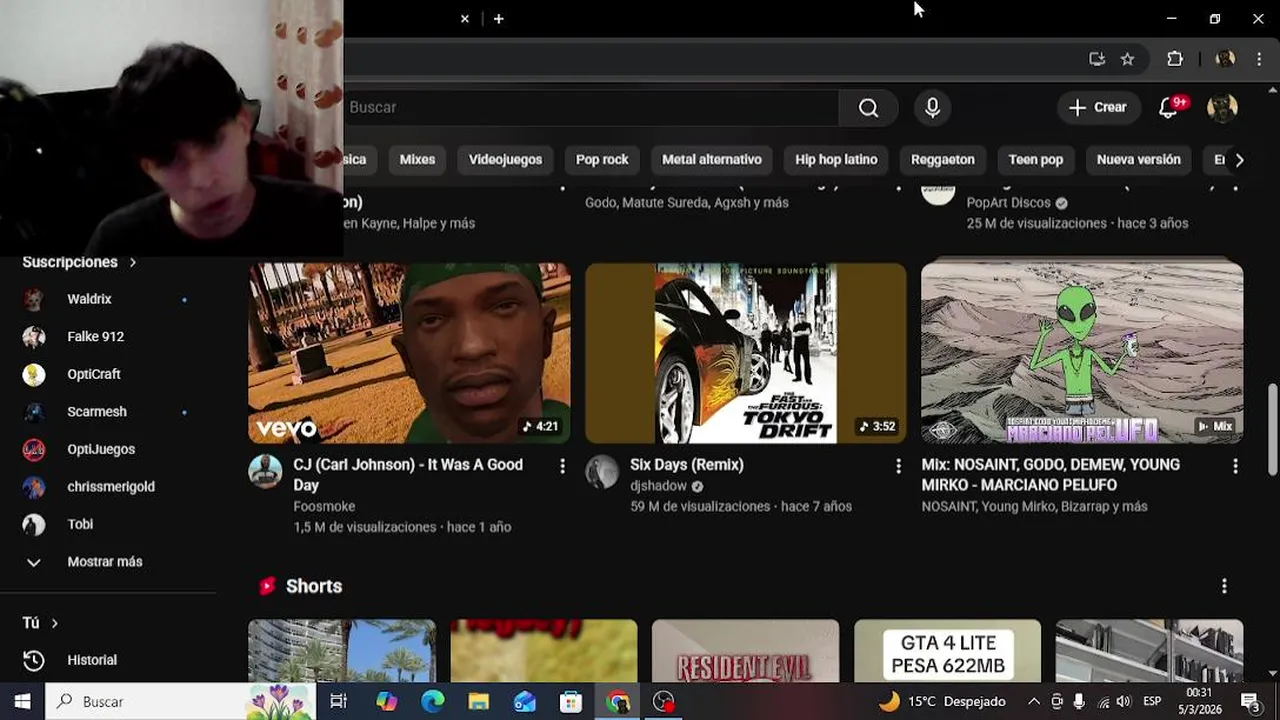1280x720 pixels.
Task: Click the CJ video channel avatar
Action: point(265,472)
